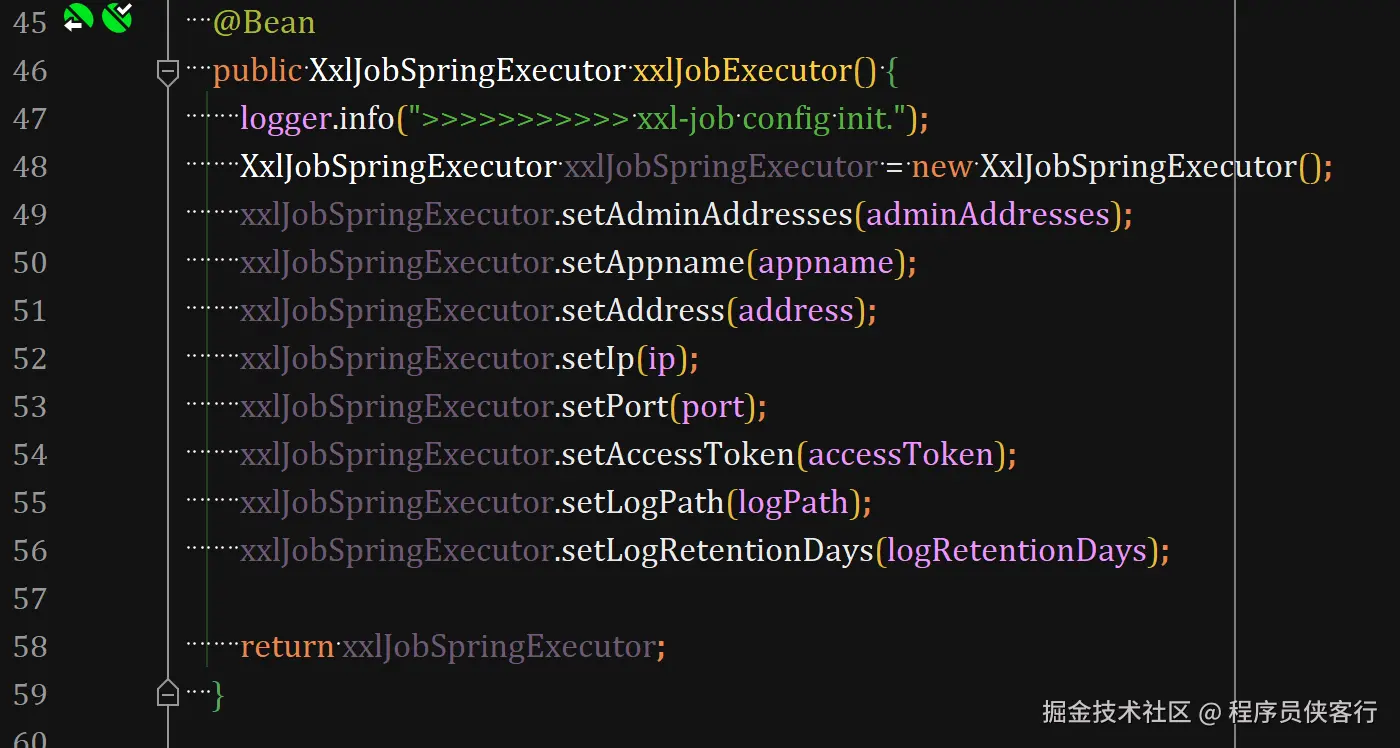This screenshot has height=748, width=1400.
Task: Collapse the xxlJobExecutor method at line 46
Action: tap(168, 71)
